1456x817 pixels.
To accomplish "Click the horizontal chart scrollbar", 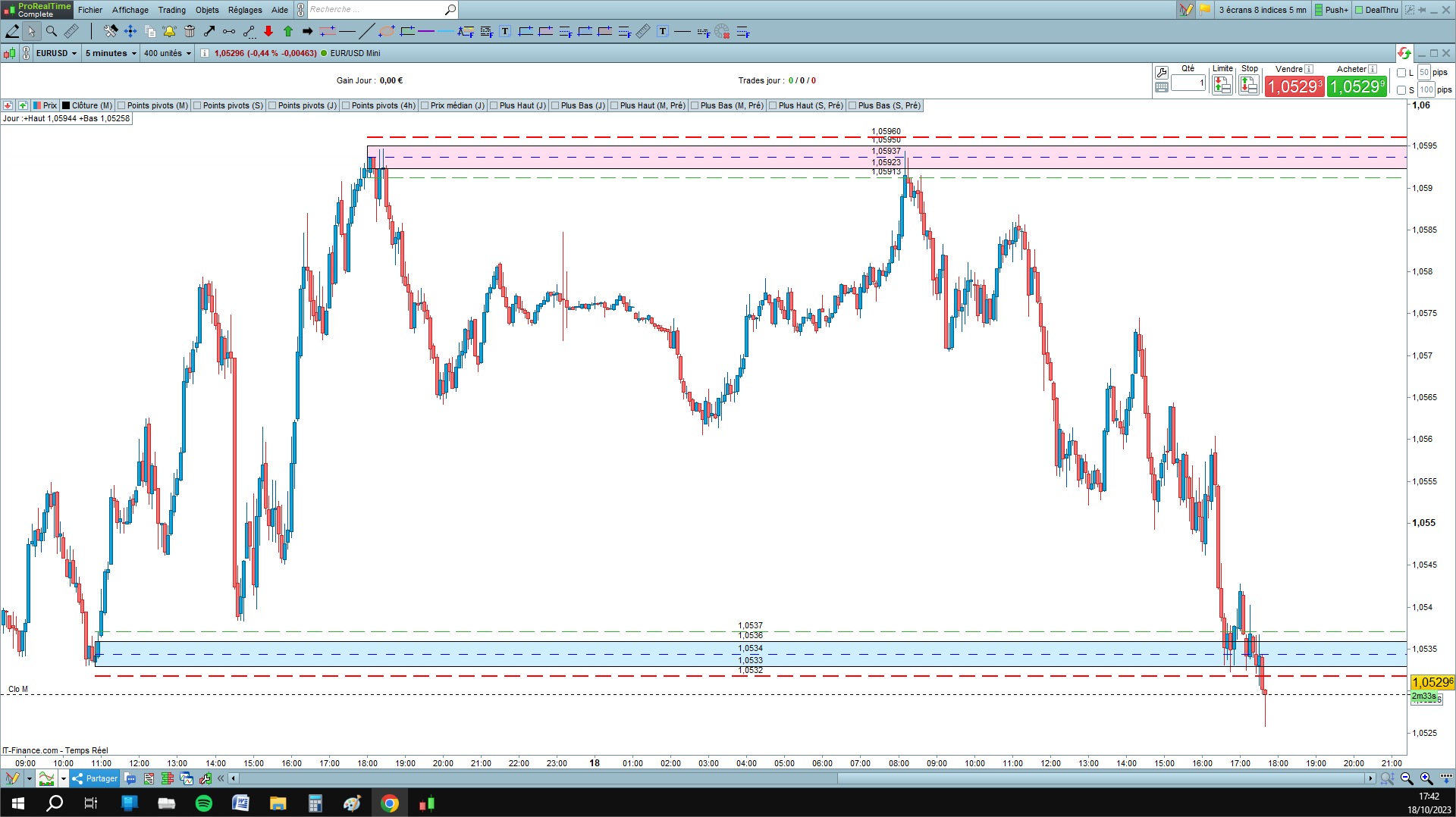I will click(802, 778).
